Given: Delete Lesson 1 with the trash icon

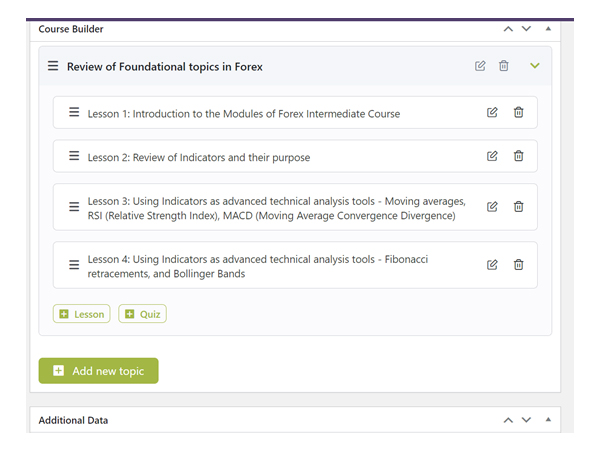Looking at the screenshot, I should coord(518,112).
